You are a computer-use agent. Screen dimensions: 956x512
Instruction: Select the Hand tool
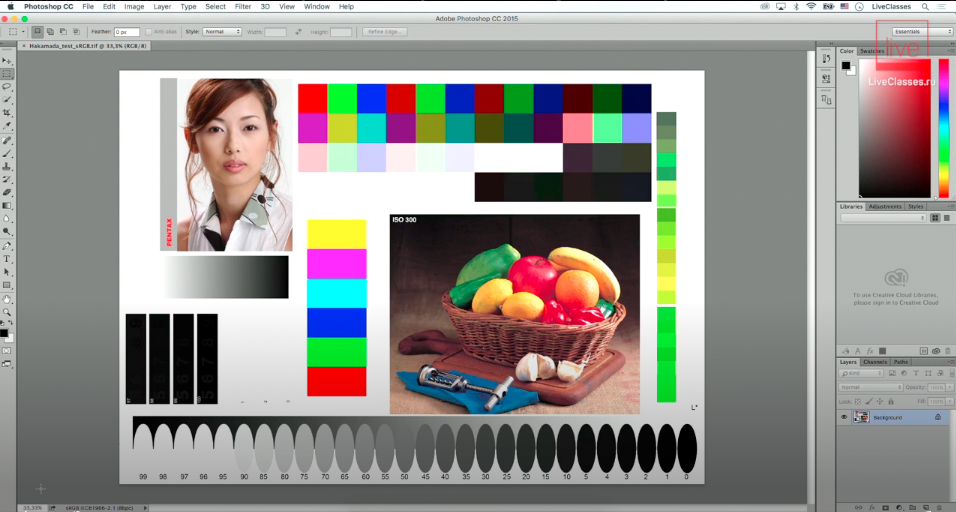7,299
